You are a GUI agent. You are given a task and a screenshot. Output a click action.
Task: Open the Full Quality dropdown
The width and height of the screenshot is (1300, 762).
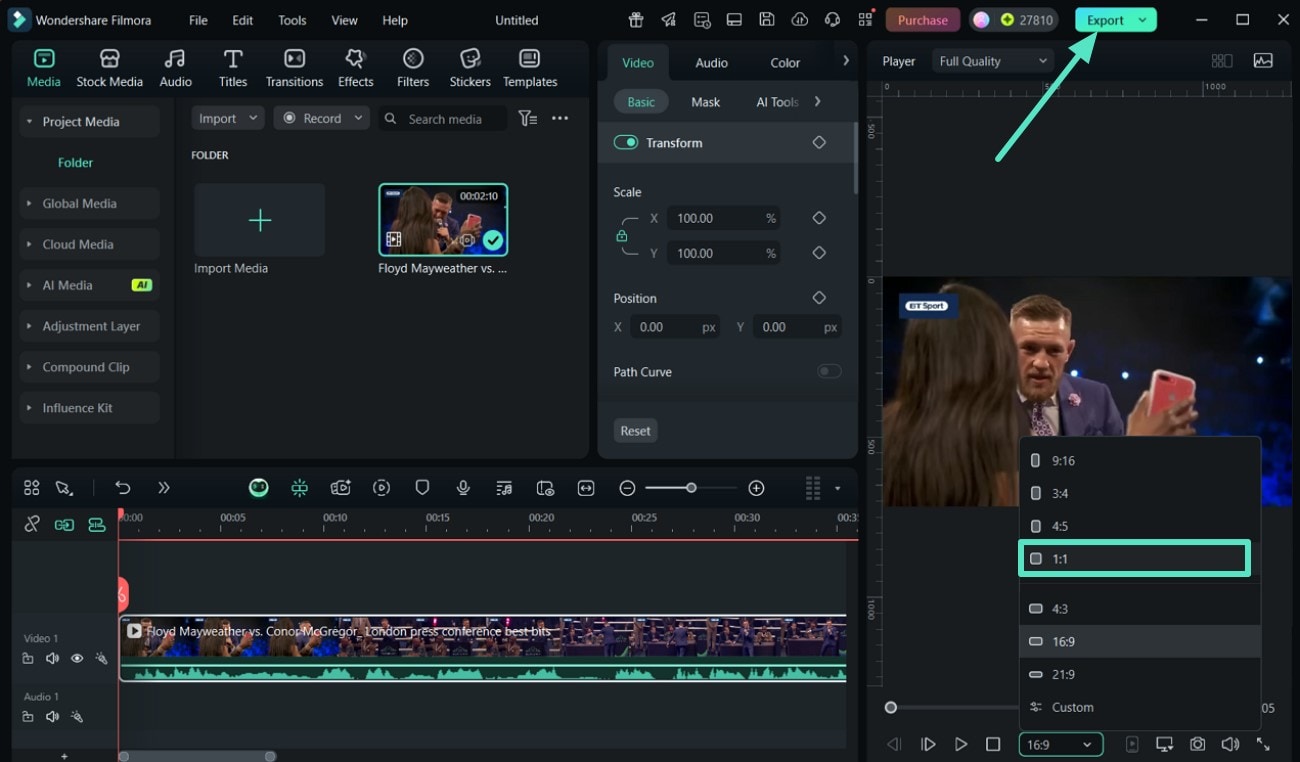(993, 61)
